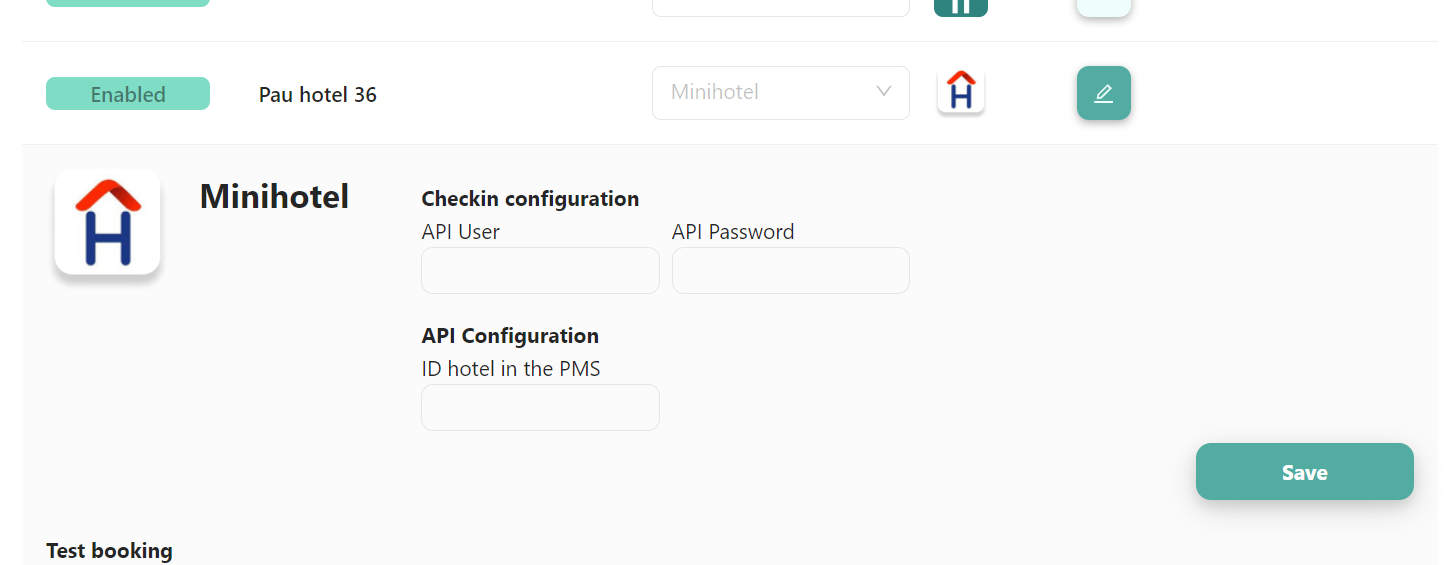
Task: Toggle the cut-off green status badge at top
Action: coord(128,3)
